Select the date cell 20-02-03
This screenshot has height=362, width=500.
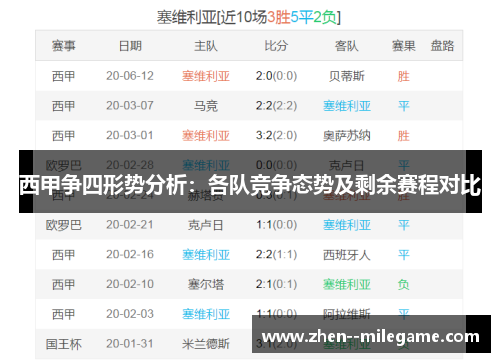(130, 314)
